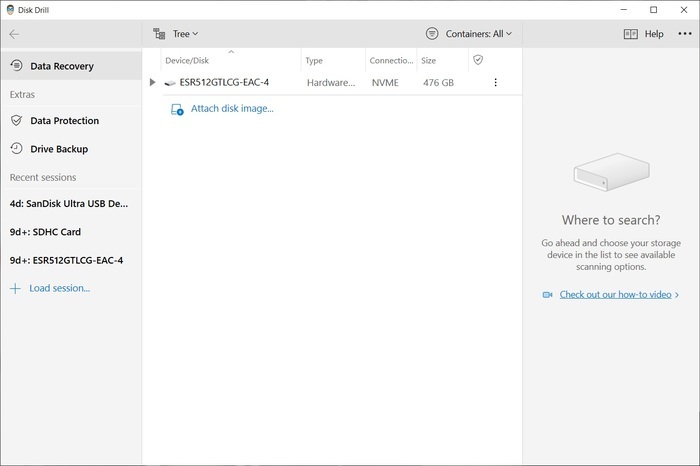This screenshot has height=466, width=700.
Task: Open the Containers: All filter dropdown
Action: point(479,34)
